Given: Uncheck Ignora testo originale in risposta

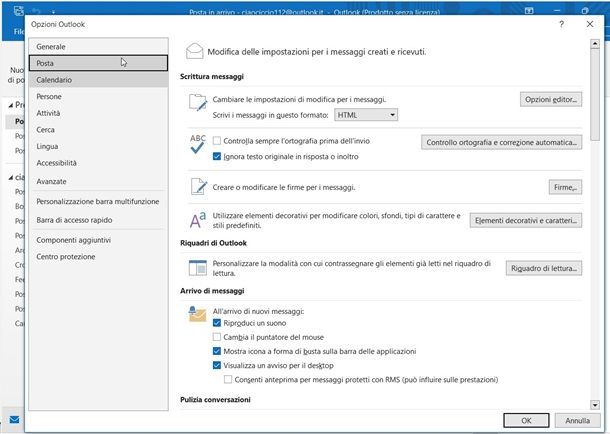Looking at the screenshot, I should click(217, 156).
